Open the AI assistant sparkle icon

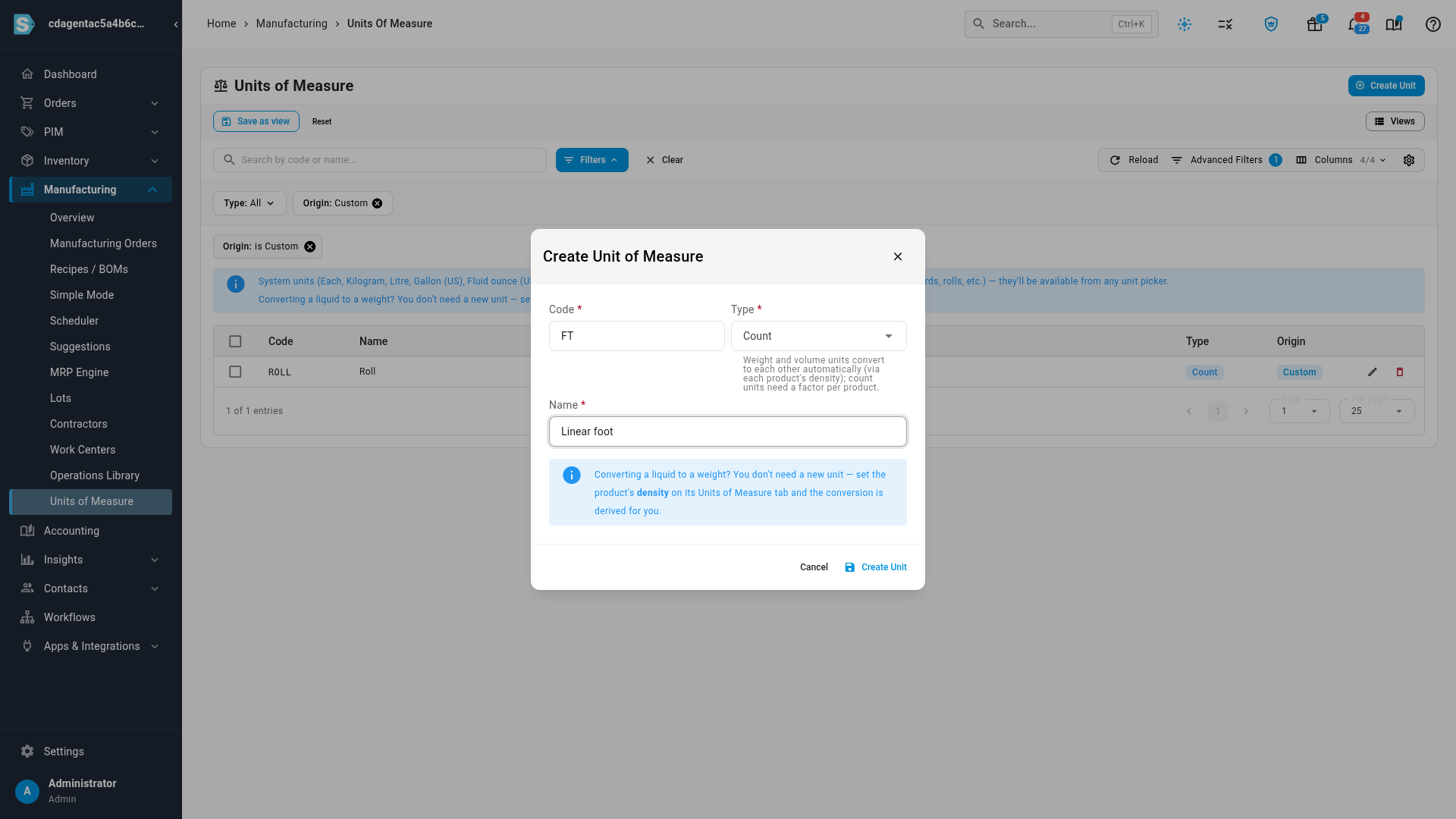click(1185, 24)
